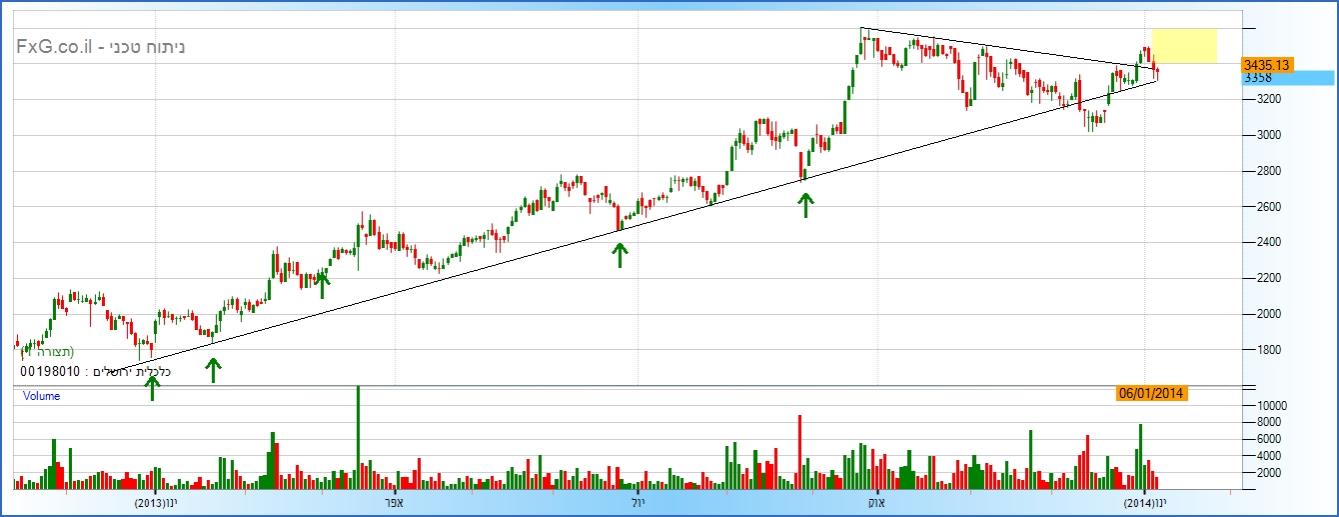Click the green arrow at the 2200 price level
This screenshot has width=1339, height=517.
point(322,286)
